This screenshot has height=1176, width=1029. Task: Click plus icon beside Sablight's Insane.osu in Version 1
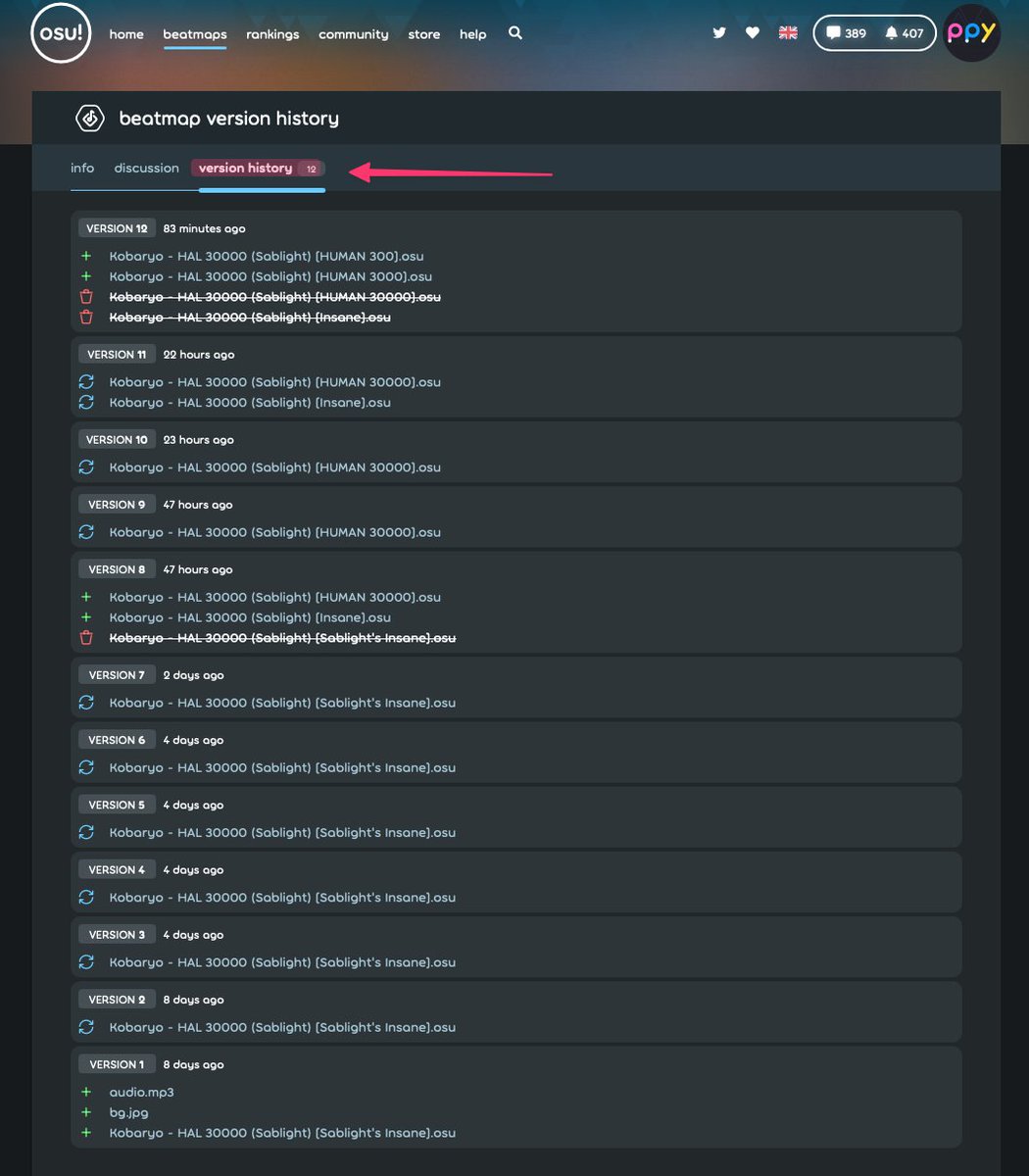click(86, 1133)
